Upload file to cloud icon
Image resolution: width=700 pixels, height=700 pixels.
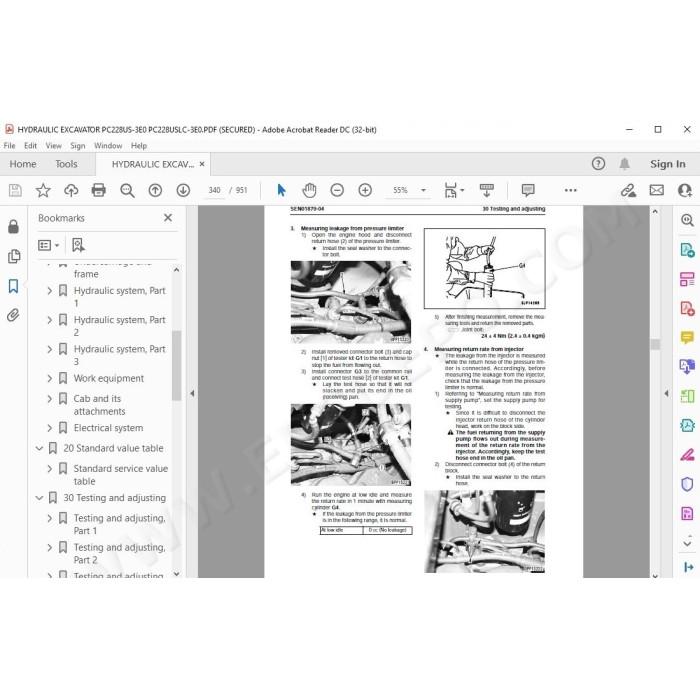coord(71,191)
